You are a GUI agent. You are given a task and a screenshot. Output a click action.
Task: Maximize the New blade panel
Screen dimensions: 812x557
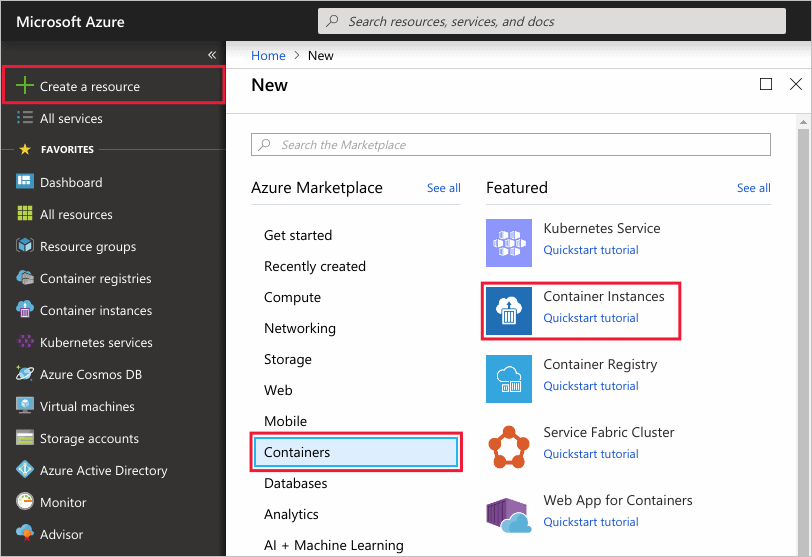[x=766, y=85]
